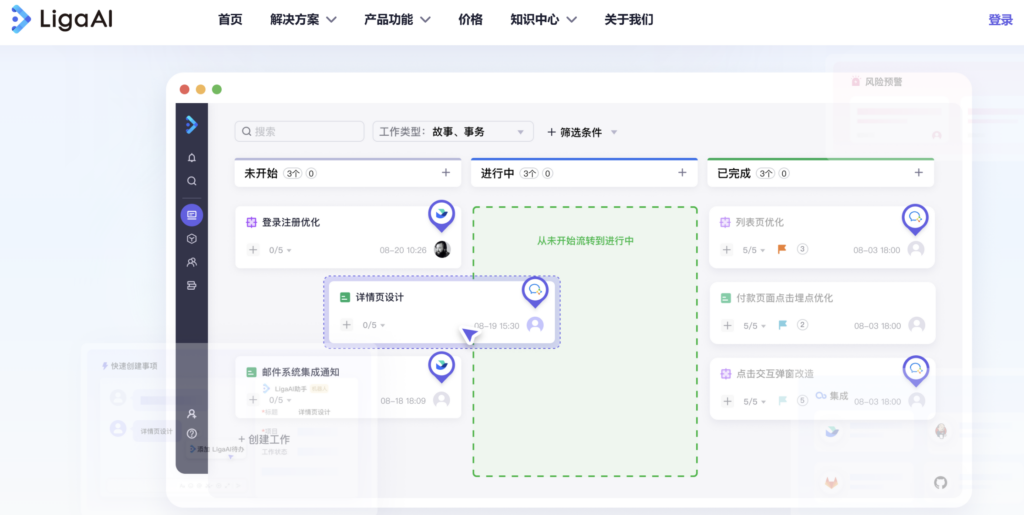
Task: Open the 邮件系统集成通知 card title
Action: (x=300, y=372)
